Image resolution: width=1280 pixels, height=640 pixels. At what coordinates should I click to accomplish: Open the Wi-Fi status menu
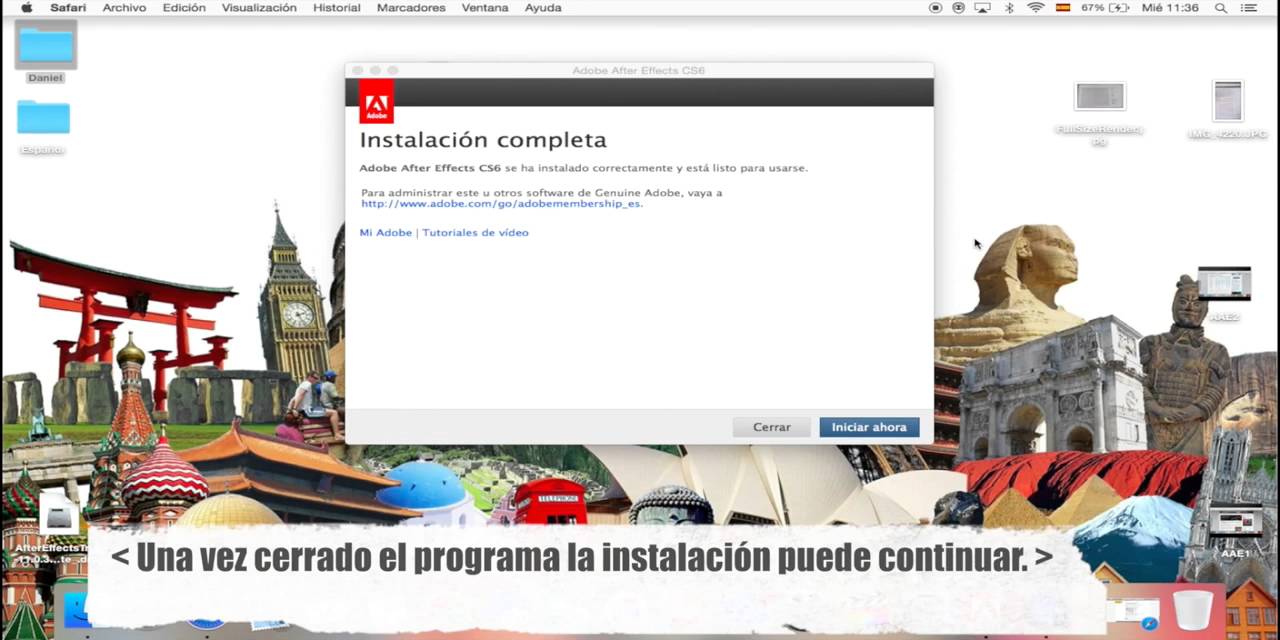coord(1036,7)
